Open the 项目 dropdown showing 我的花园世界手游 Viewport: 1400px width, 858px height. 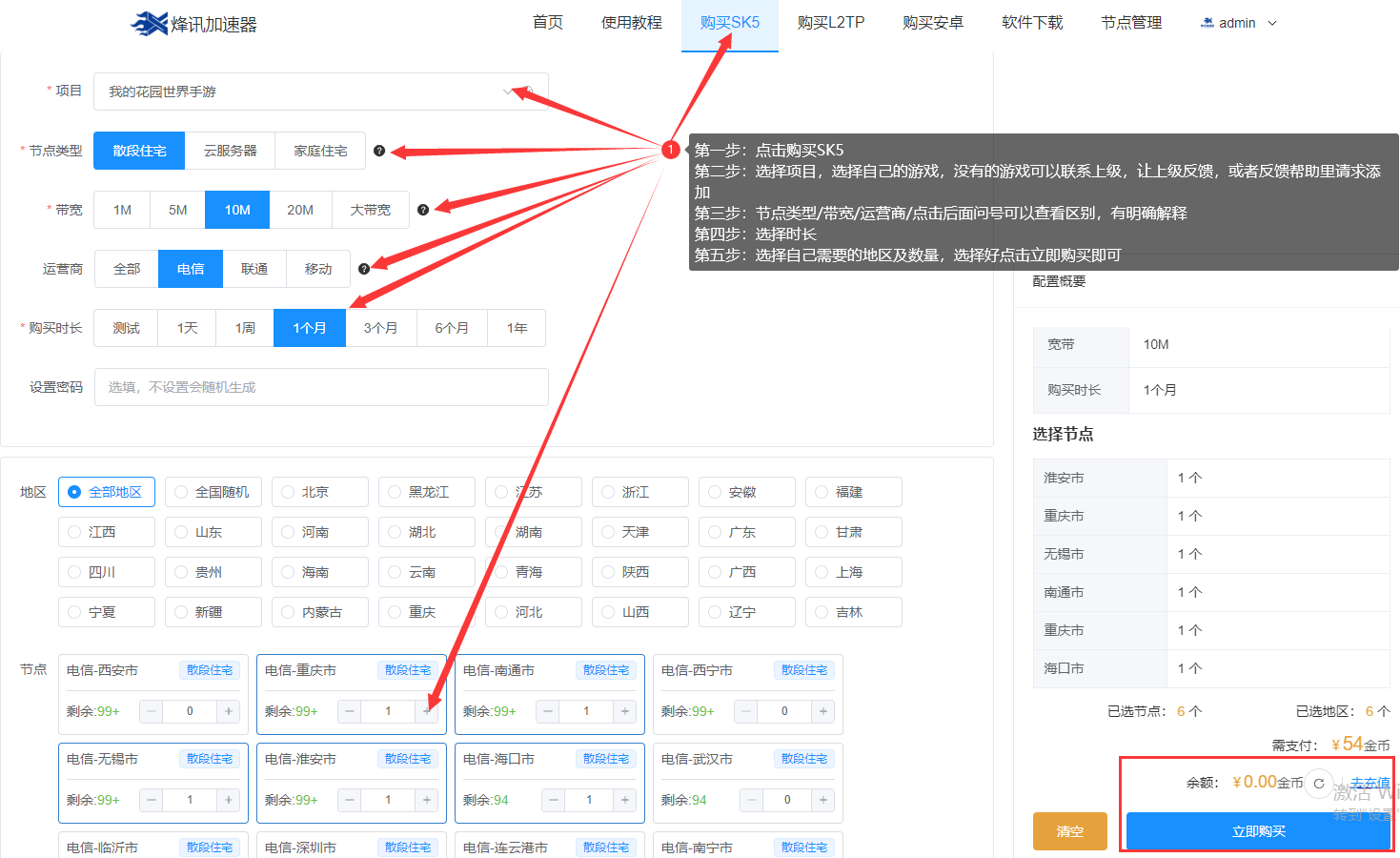(x=321, y=92)
